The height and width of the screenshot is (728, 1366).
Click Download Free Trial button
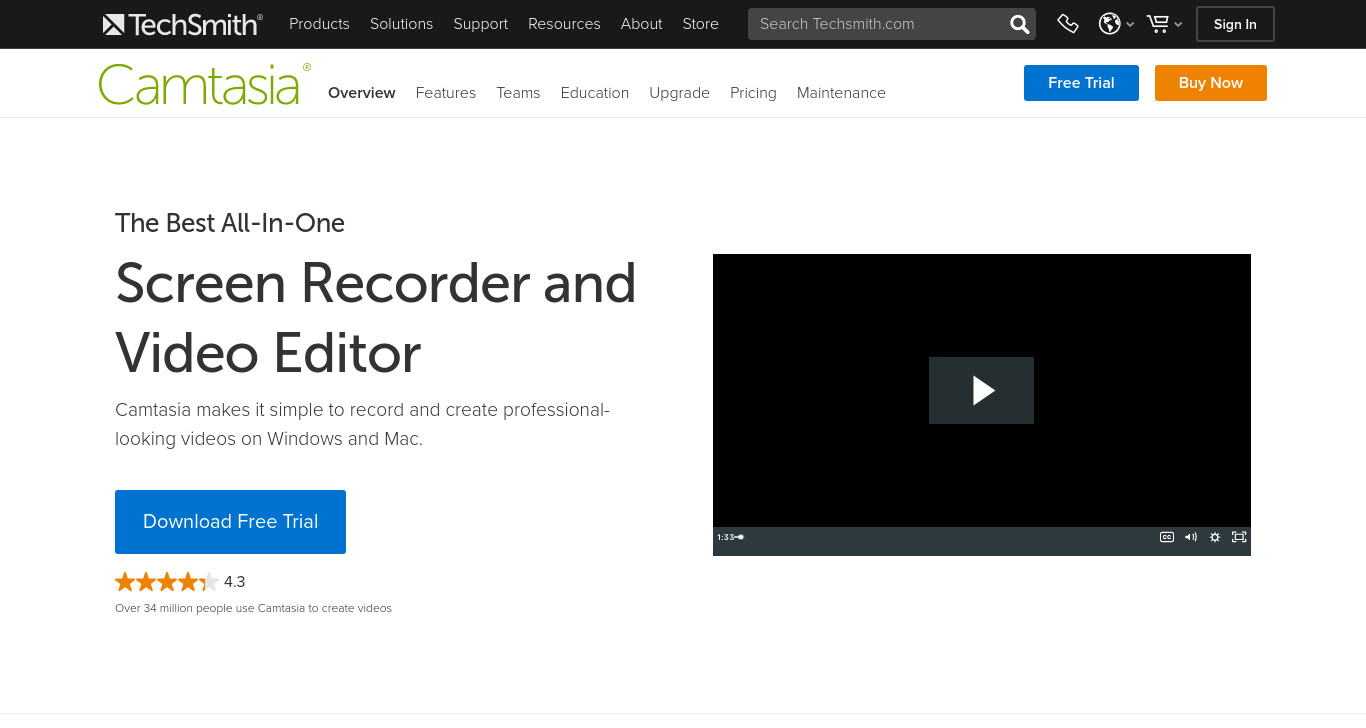(x=230, y=522)
